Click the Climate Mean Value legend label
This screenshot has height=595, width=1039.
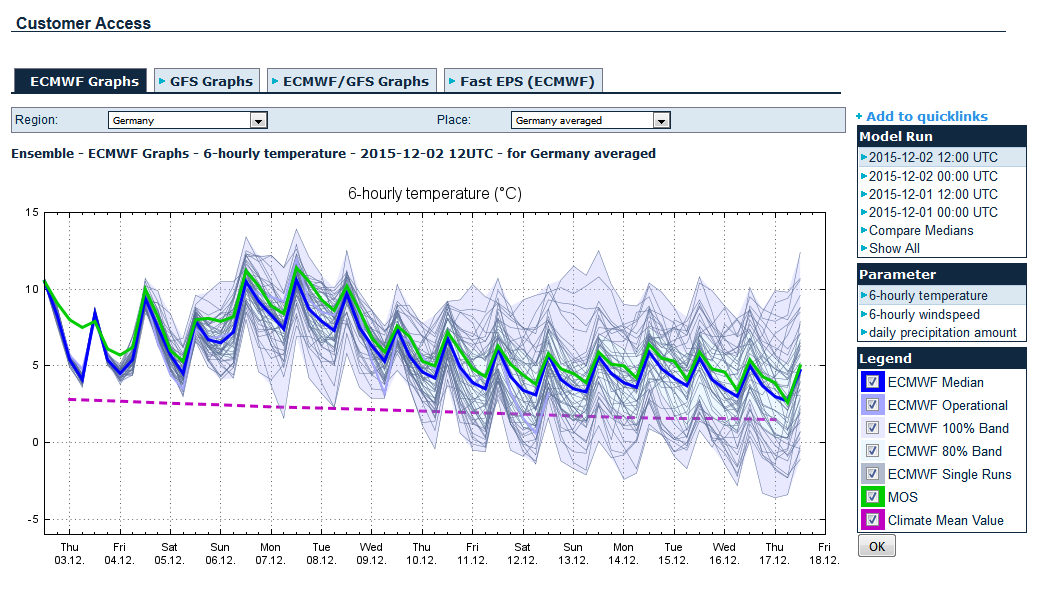946,520
